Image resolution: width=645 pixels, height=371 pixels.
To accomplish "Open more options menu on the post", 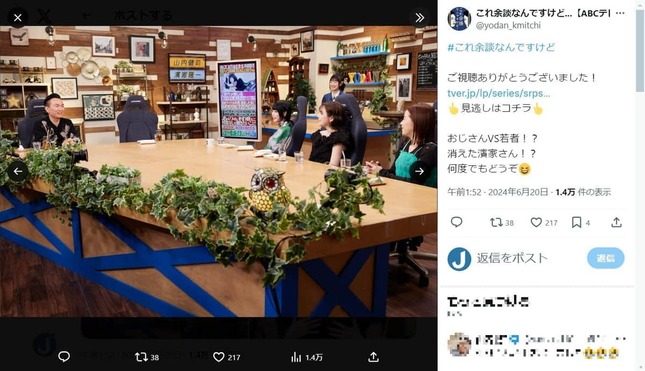I will point(620,13).
